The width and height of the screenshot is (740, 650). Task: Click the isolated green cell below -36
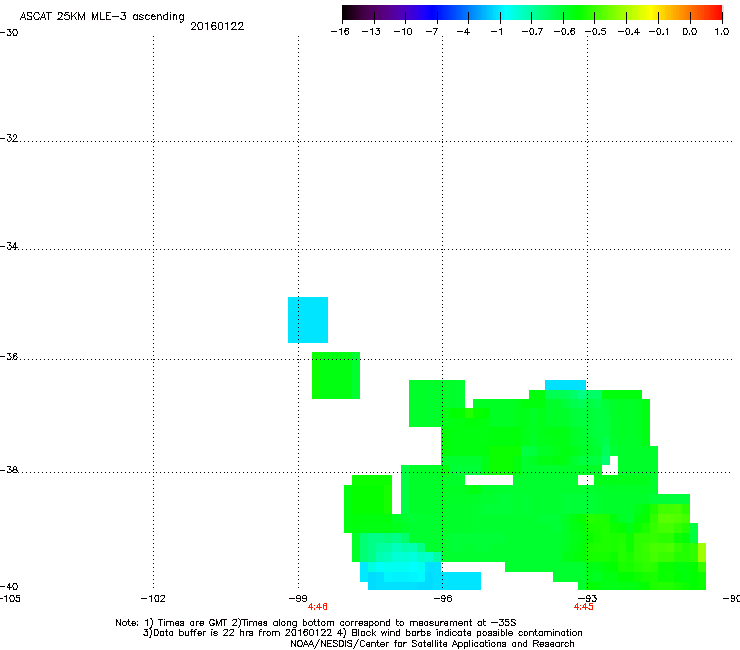pyautogui.click(x=336, y=375)
